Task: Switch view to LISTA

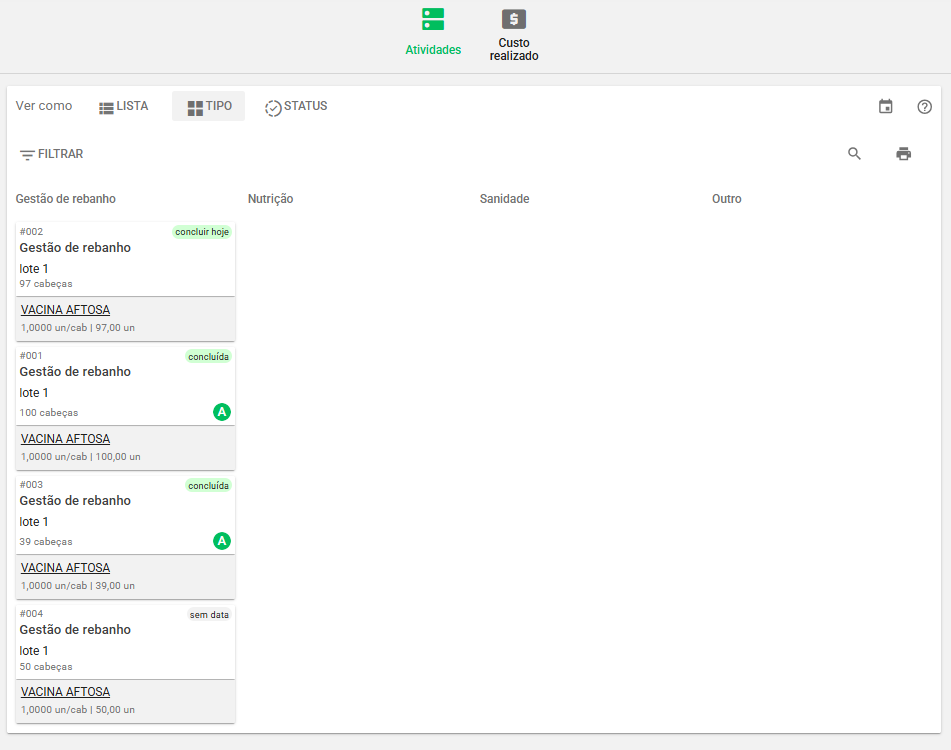Action: (x=124, y=106)
